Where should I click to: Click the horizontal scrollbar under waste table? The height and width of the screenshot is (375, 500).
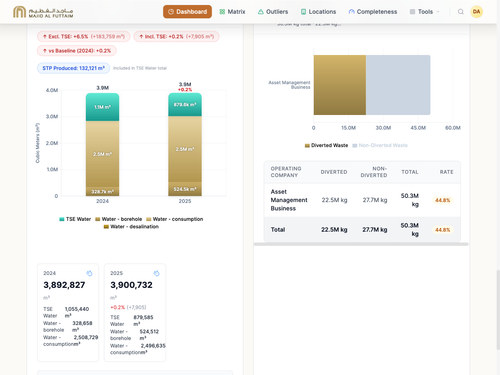(361, 244)
